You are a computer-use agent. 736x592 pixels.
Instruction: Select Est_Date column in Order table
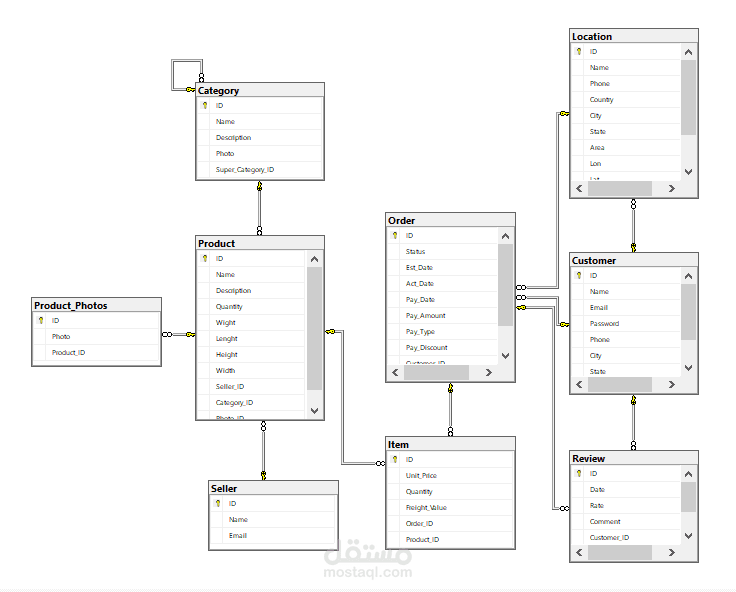tap(442, 268)
